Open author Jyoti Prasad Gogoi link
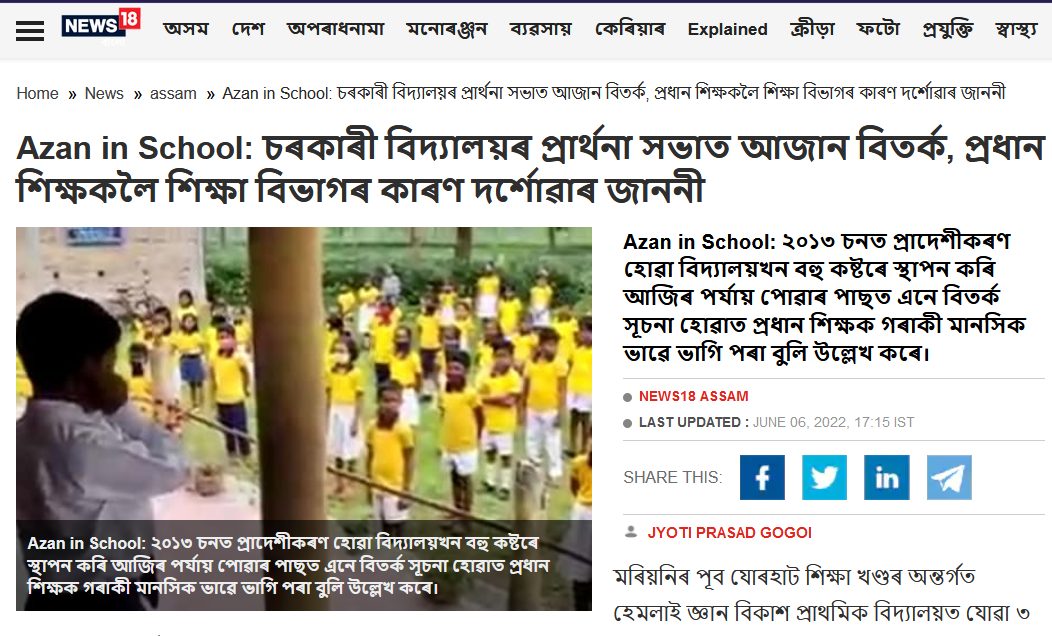Image resolution: width=1052 pixels, height=636 pixels. pos(729,533)
